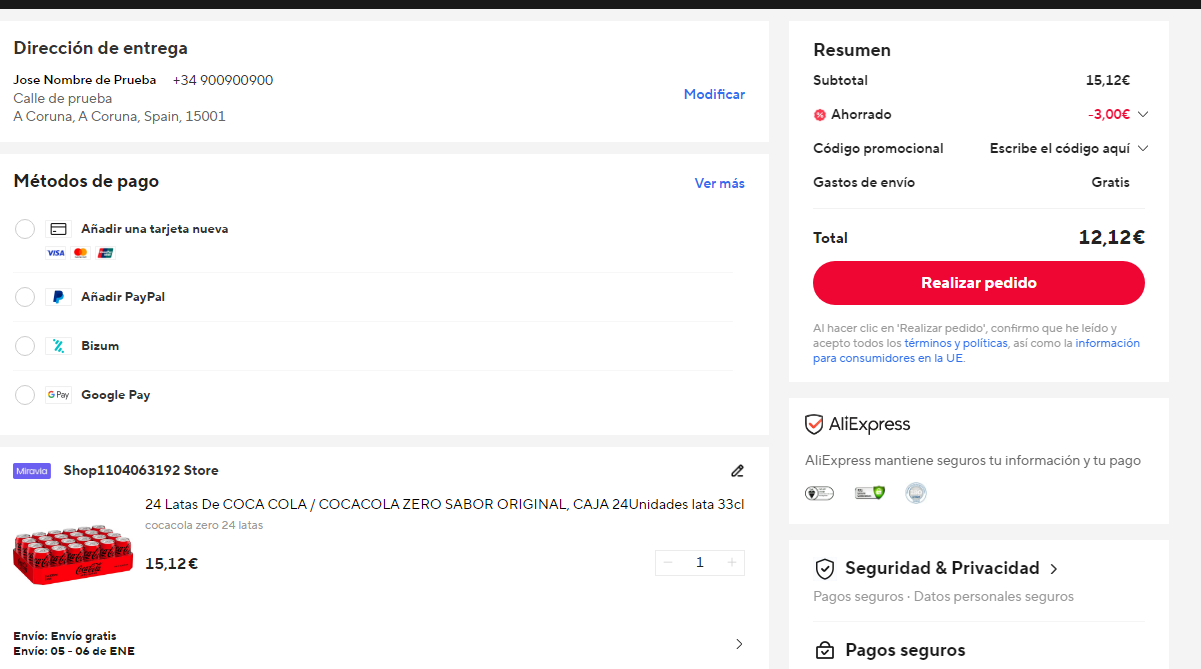The width and height of the screenshot is (1201, 669).
Task: Click the Google Pay label text
Action: click(116, 395)
